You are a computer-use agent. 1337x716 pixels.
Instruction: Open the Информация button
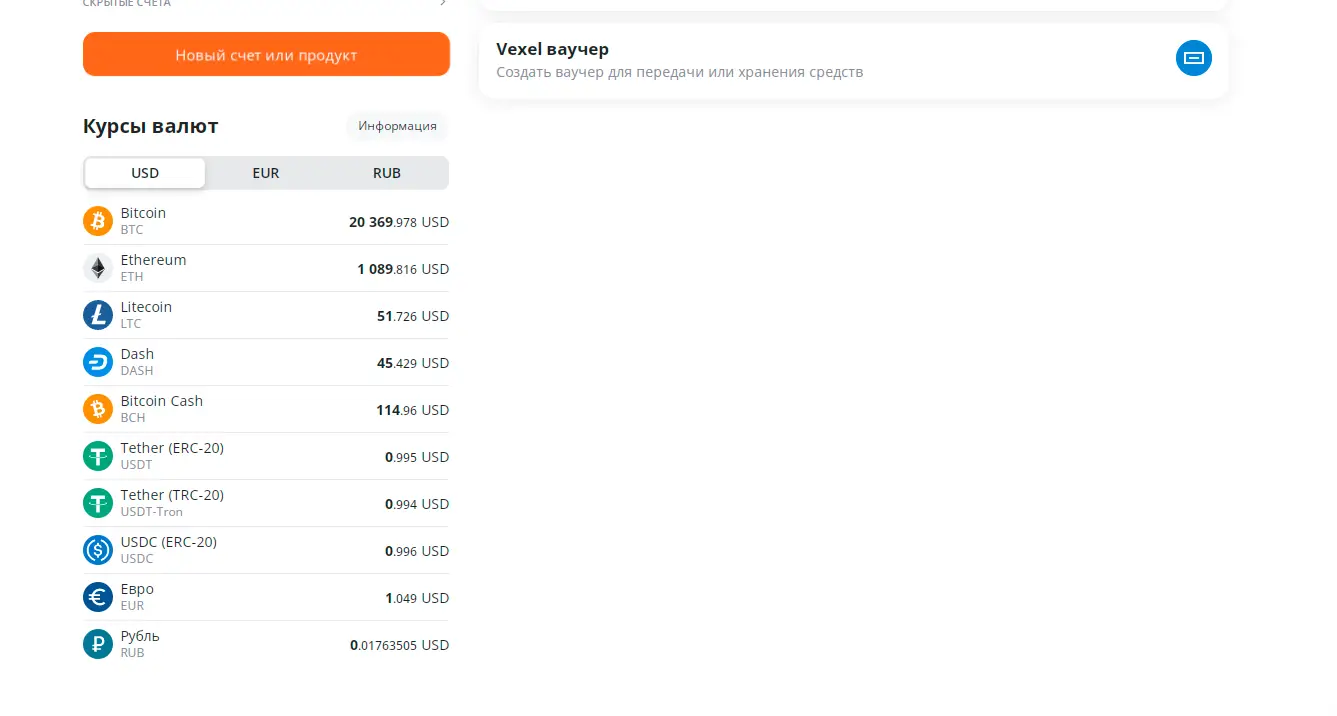click(x=398, y=126)
